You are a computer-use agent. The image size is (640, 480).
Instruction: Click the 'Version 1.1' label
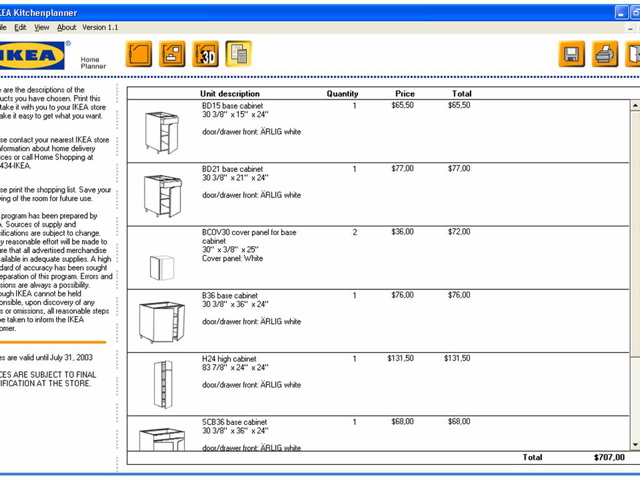(100, 27)
